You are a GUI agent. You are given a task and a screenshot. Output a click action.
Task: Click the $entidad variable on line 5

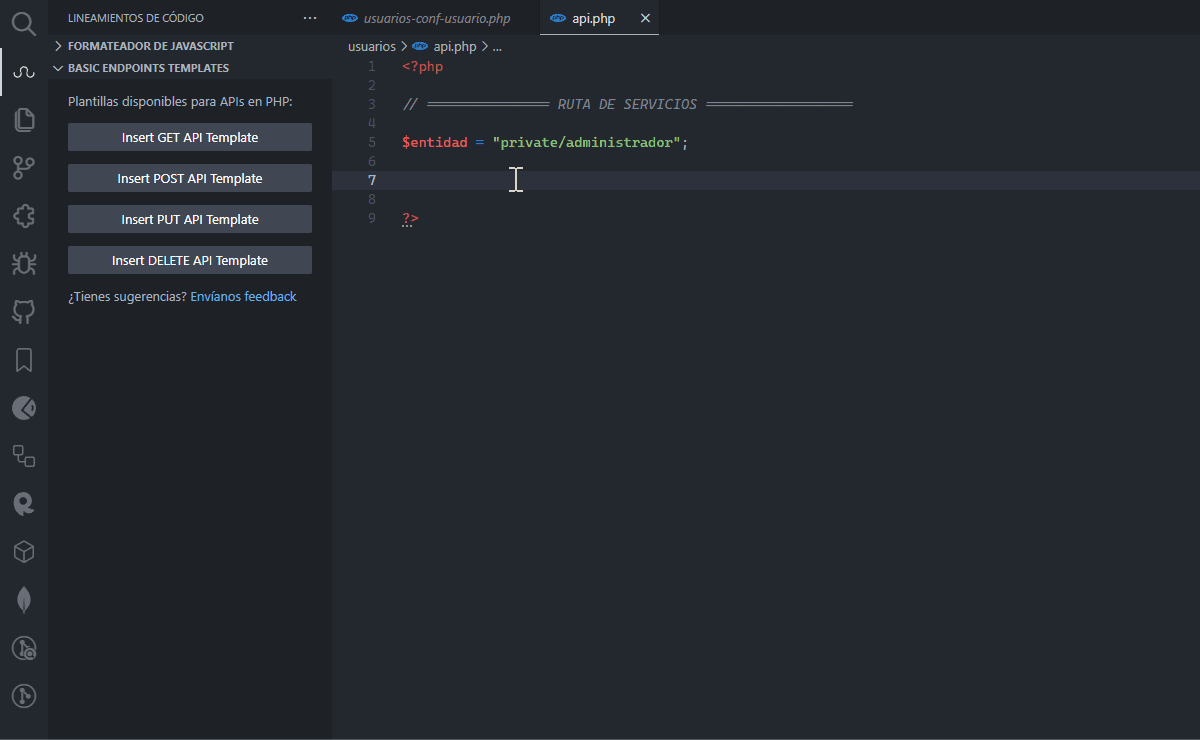click(x=435, y=142)
